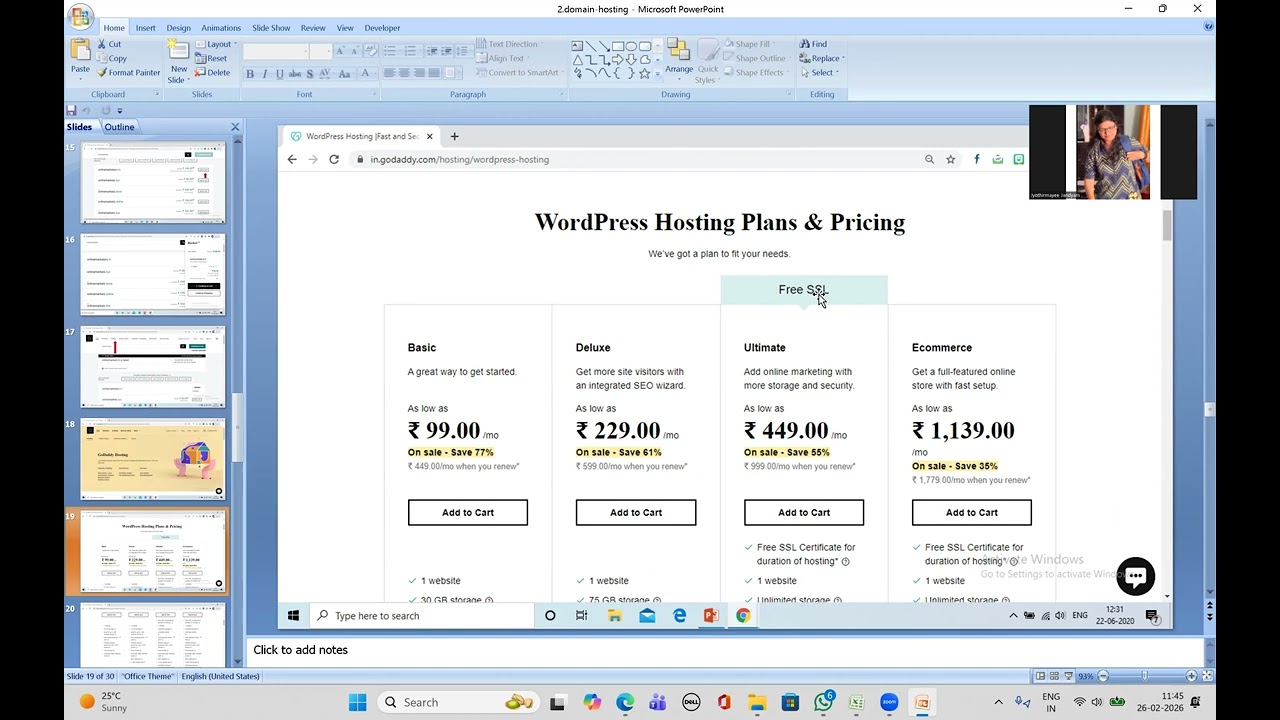
Task: Open the font size combo box
Action: pos(321,50)
